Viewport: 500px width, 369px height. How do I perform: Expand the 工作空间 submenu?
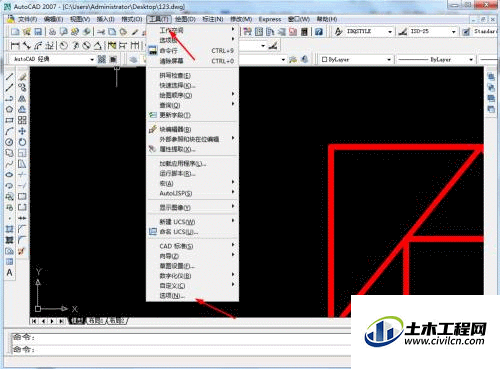pos(193,30)
